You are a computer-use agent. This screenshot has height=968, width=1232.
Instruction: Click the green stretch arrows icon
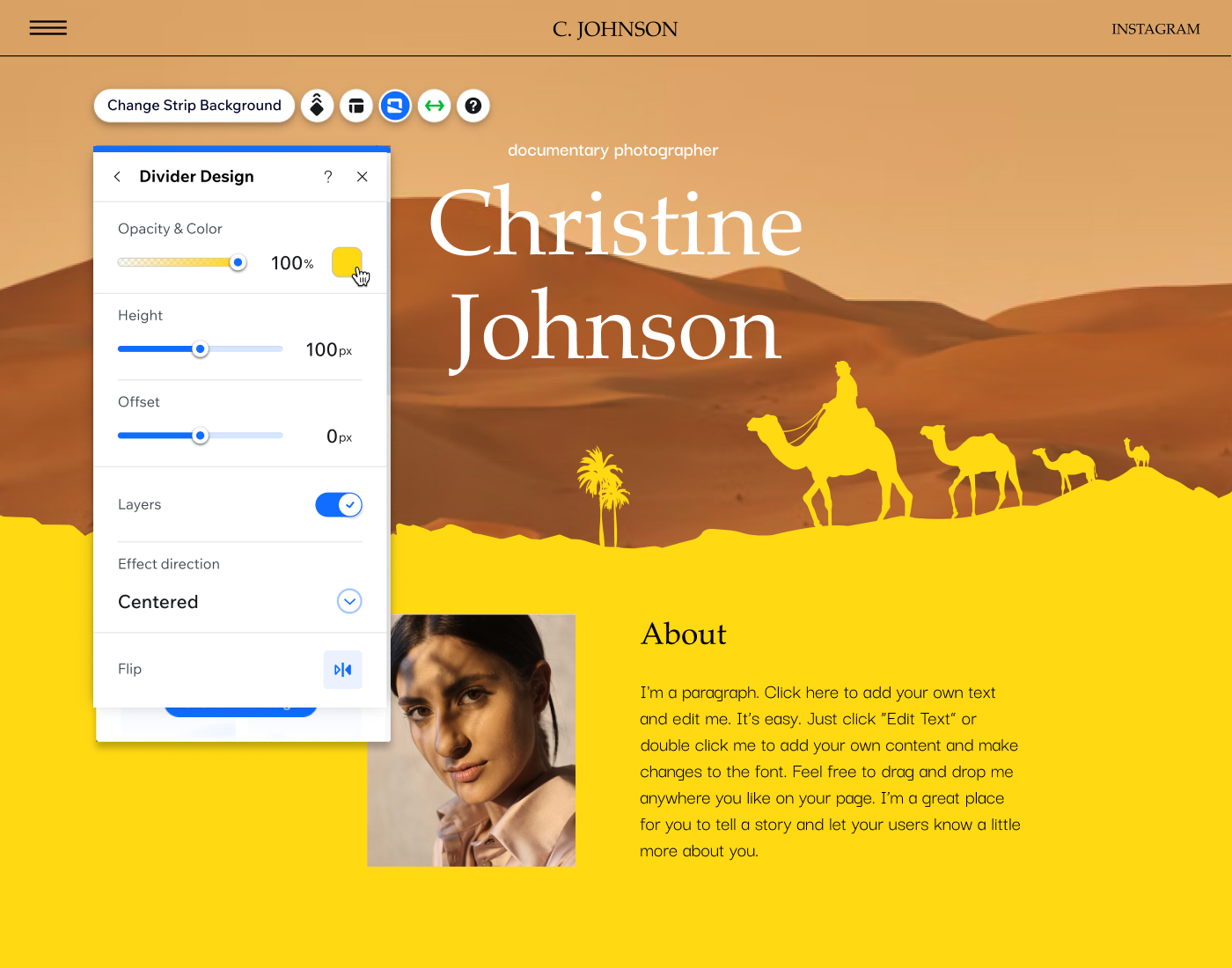tap(435, 106)
